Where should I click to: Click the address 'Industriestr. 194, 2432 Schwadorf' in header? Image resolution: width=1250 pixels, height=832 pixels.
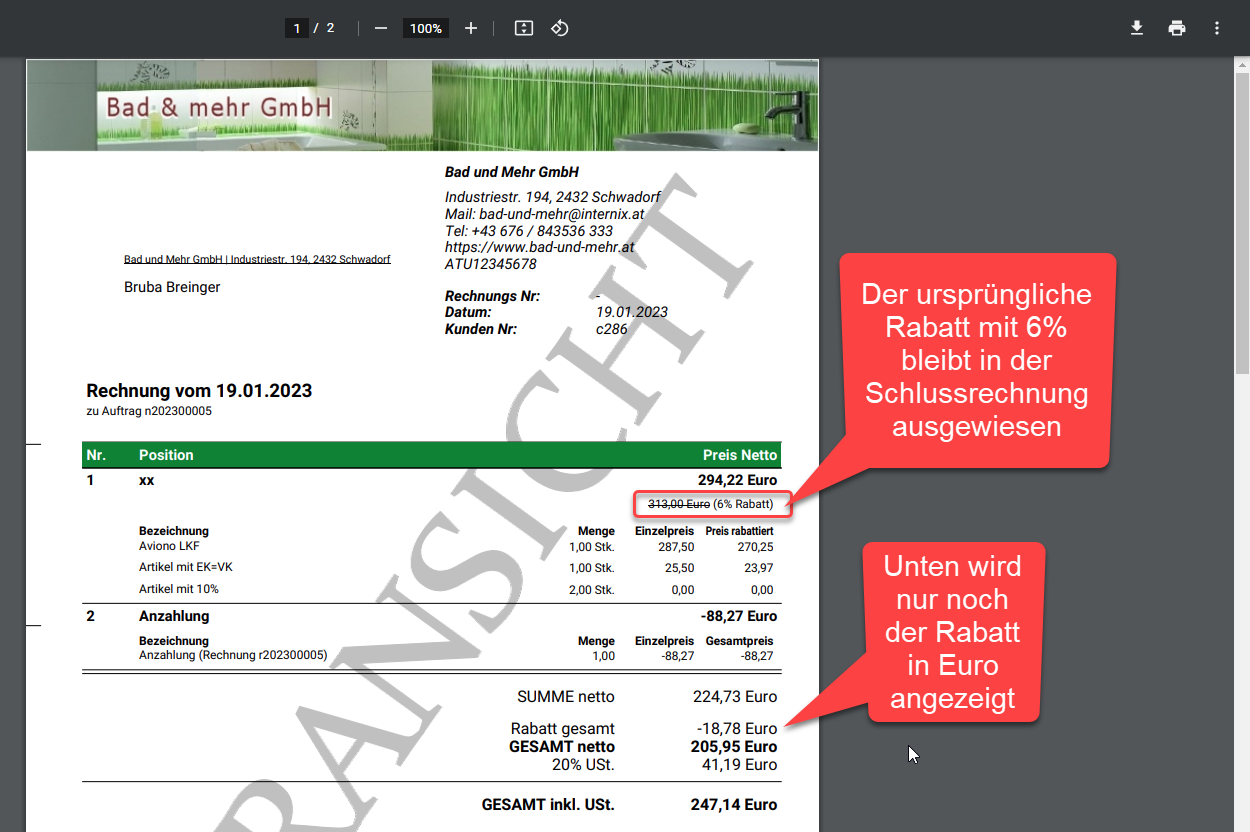553,197
